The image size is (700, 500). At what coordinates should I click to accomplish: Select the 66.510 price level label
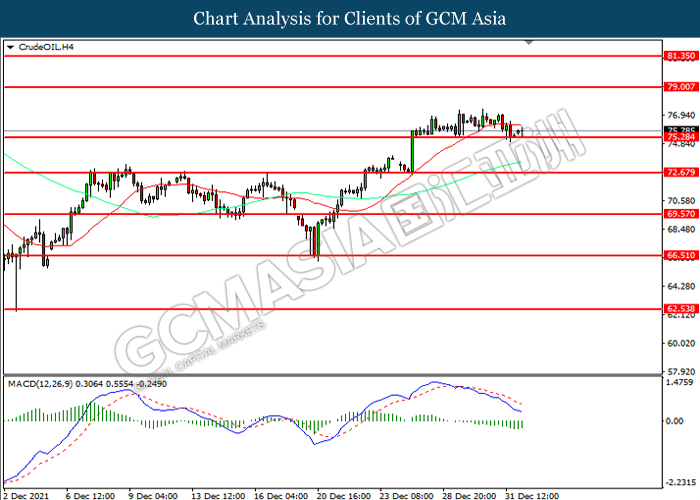[x=681, y=255]
